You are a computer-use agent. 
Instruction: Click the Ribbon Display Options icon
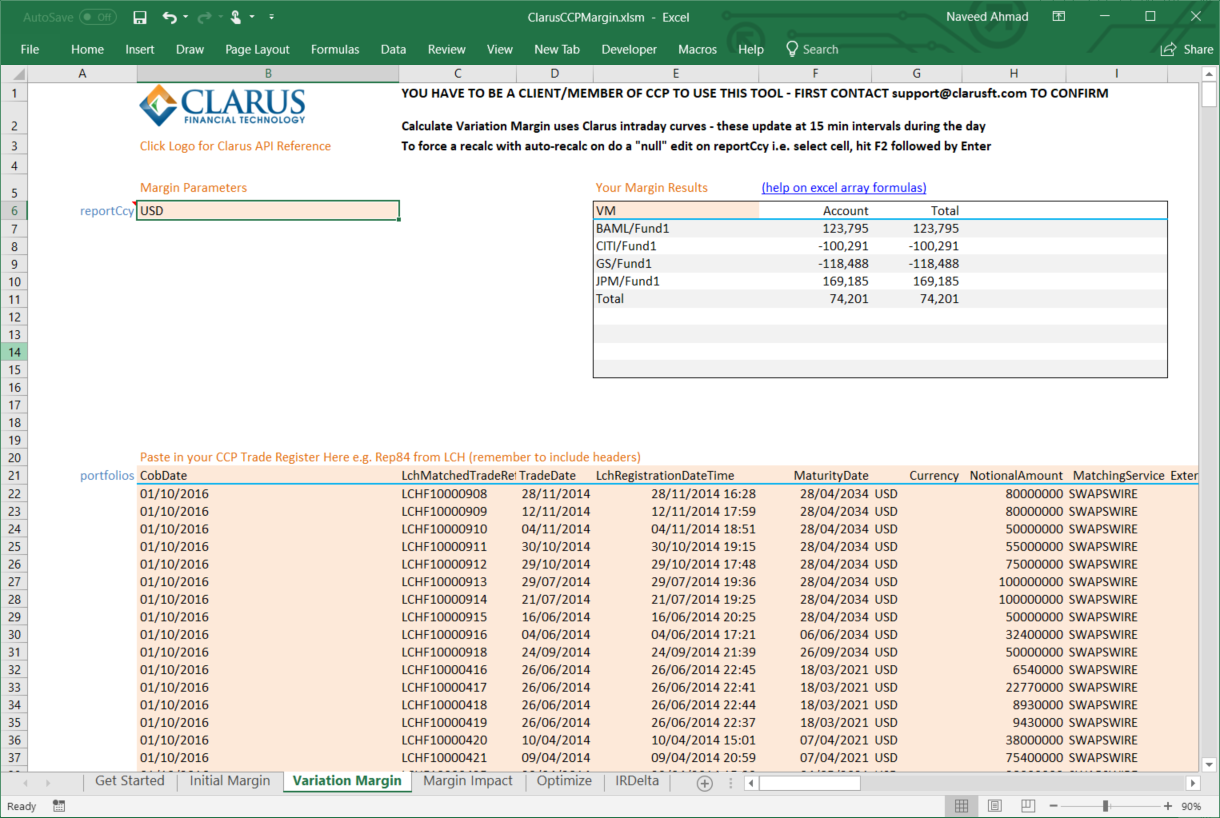tap(1058, 17)
